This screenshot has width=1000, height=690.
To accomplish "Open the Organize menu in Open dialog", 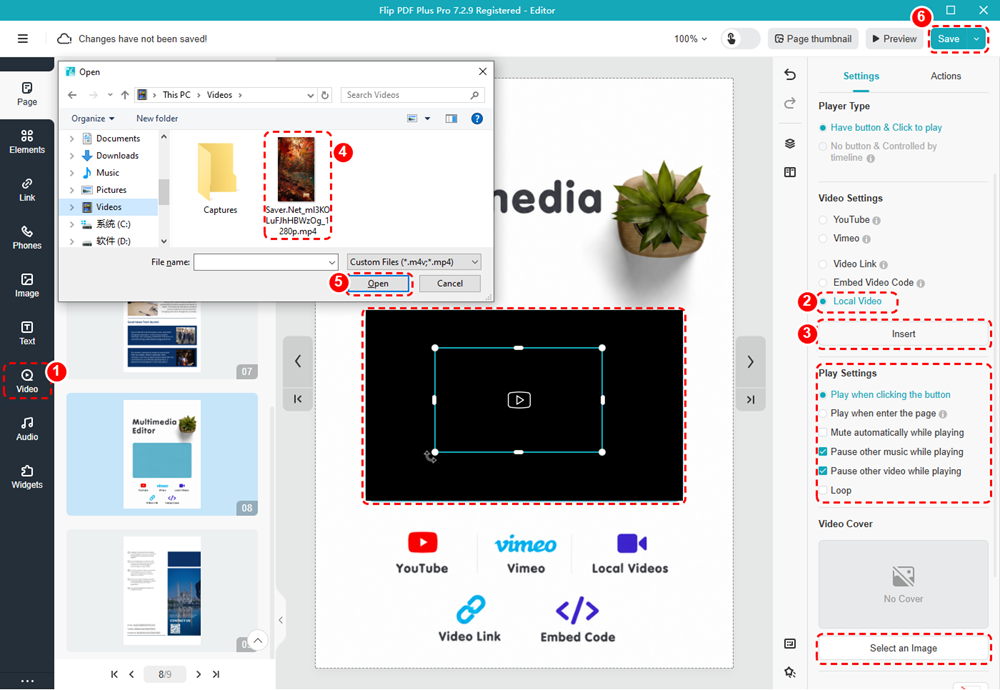I will [x=93, y=119].
